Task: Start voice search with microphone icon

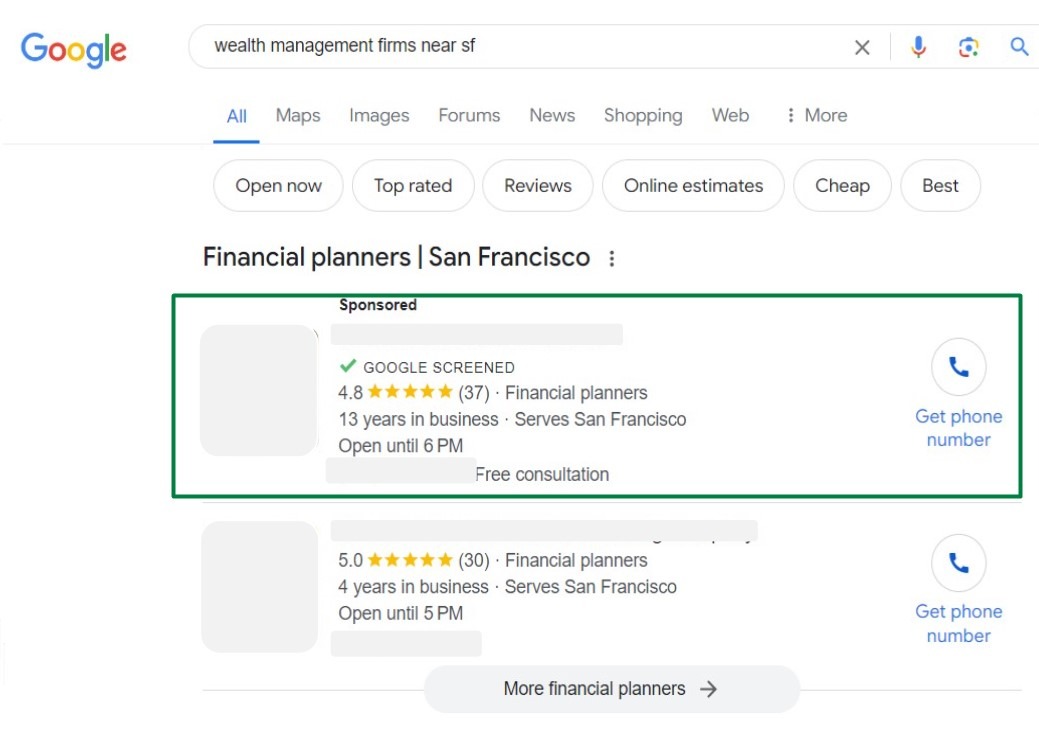Action: 918,47
